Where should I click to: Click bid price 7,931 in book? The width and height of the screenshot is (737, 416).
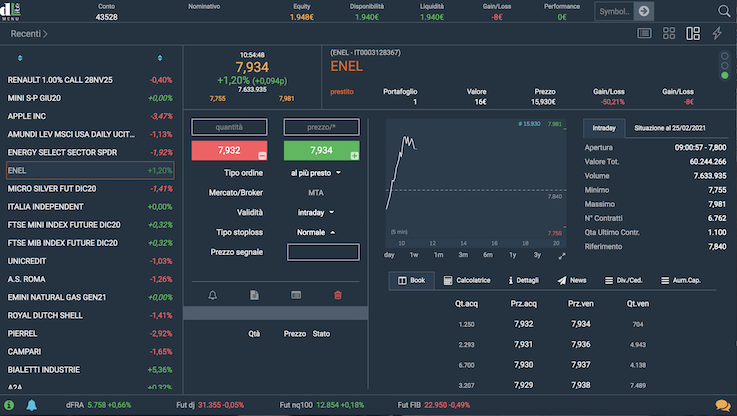[x=523, y=345]
